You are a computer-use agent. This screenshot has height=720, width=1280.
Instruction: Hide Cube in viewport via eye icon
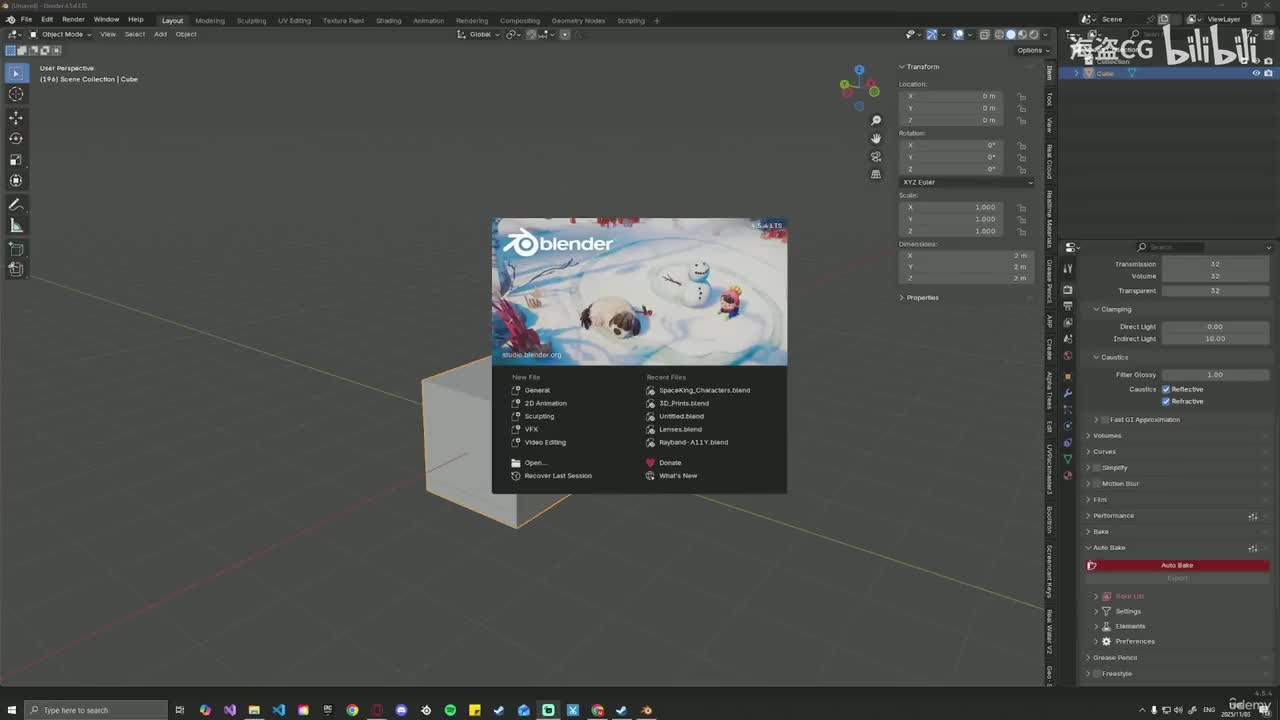[1256, 73]
